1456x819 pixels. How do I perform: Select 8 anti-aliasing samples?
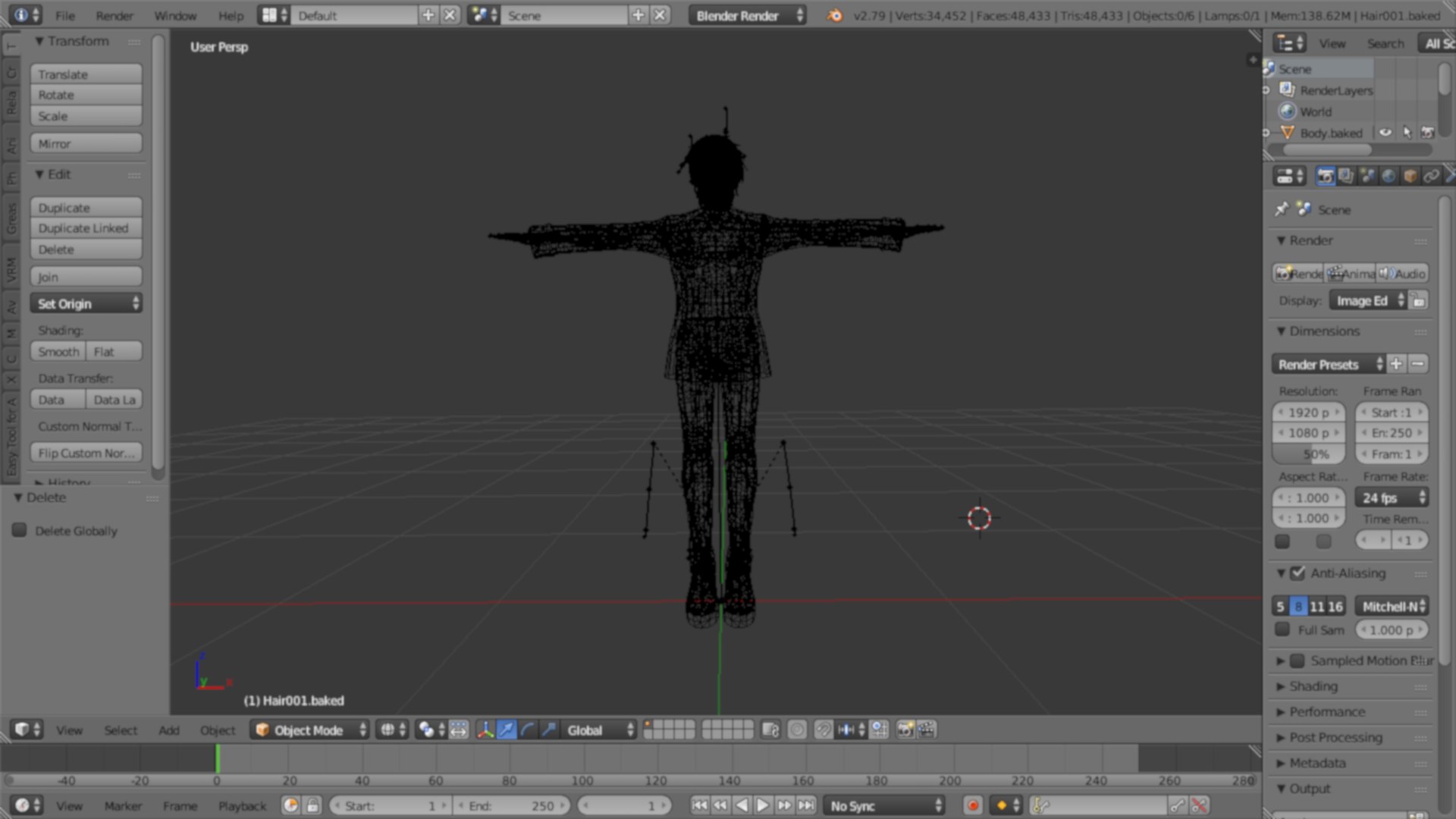coord(1298,606)
